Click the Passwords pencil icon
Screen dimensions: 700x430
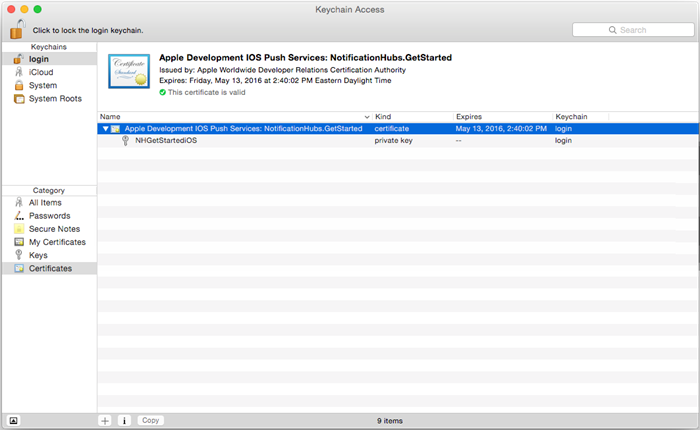click(x=19, y=216)
